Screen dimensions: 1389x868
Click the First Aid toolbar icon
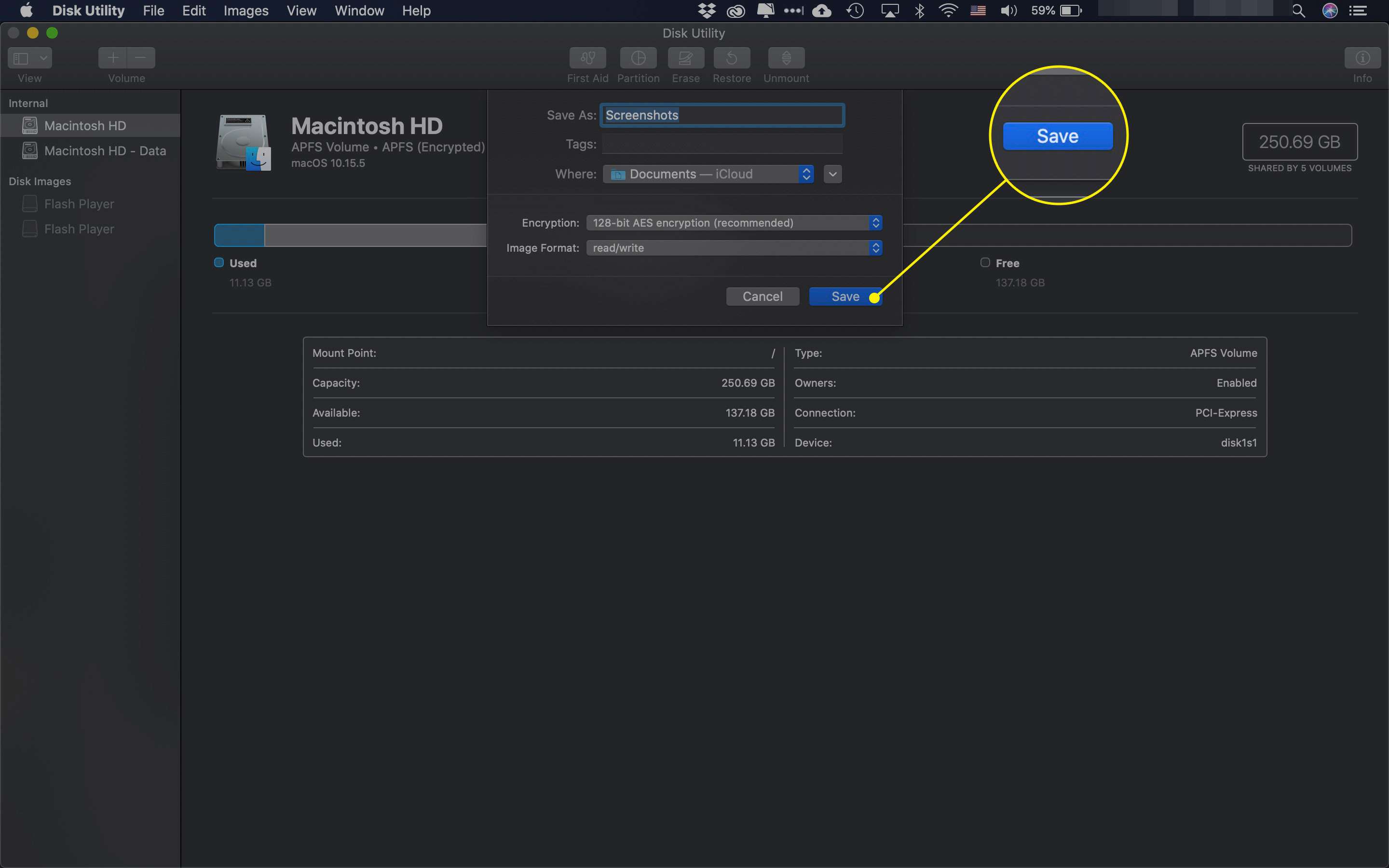click(587, 58)
